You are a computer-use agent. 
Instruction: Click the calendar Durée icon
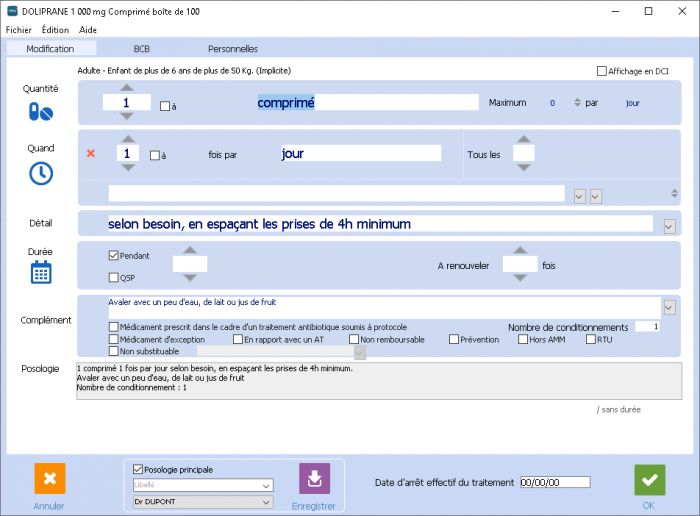coord(41,272)
